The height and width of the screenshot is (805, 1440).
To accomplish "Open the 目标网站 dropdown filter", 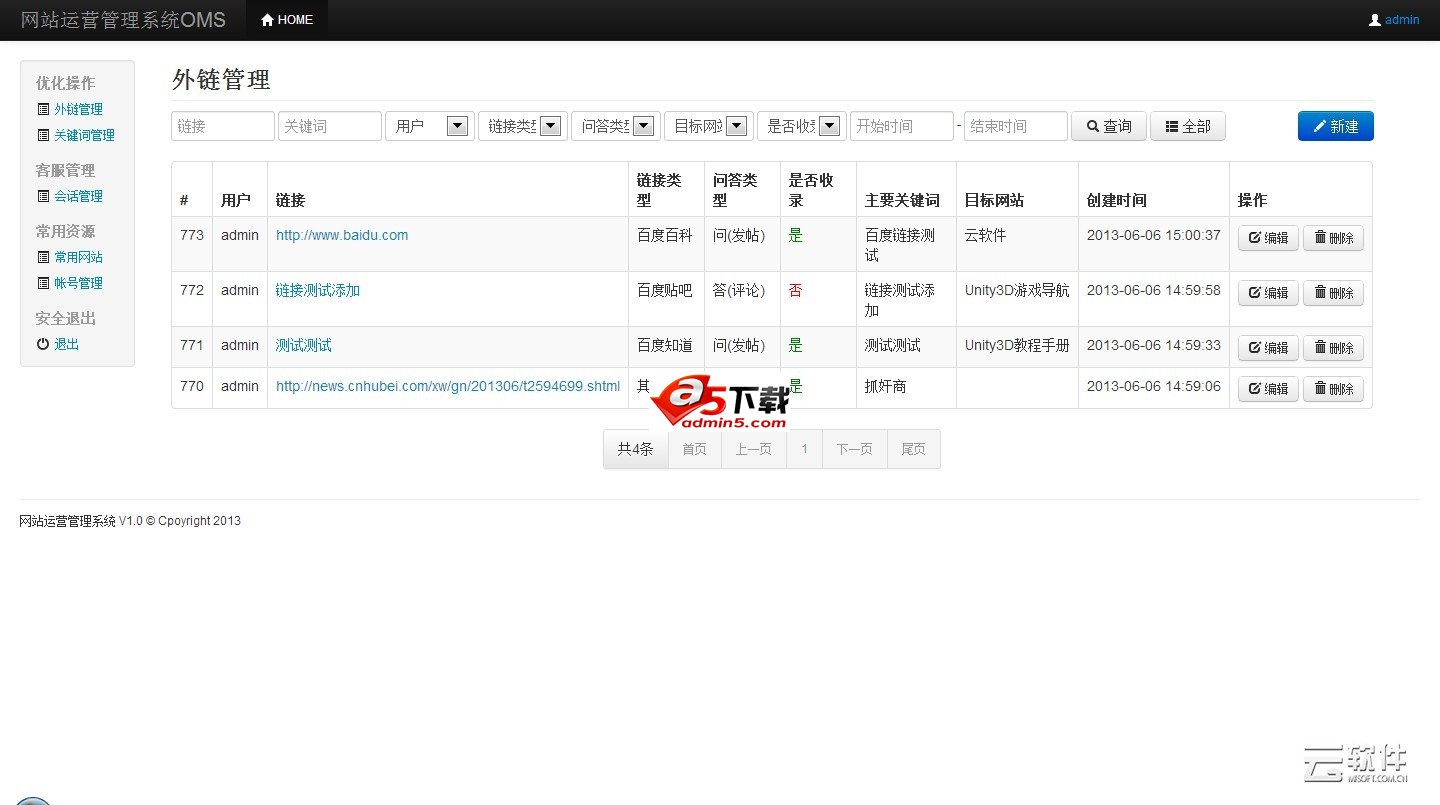I will point(709,126).
